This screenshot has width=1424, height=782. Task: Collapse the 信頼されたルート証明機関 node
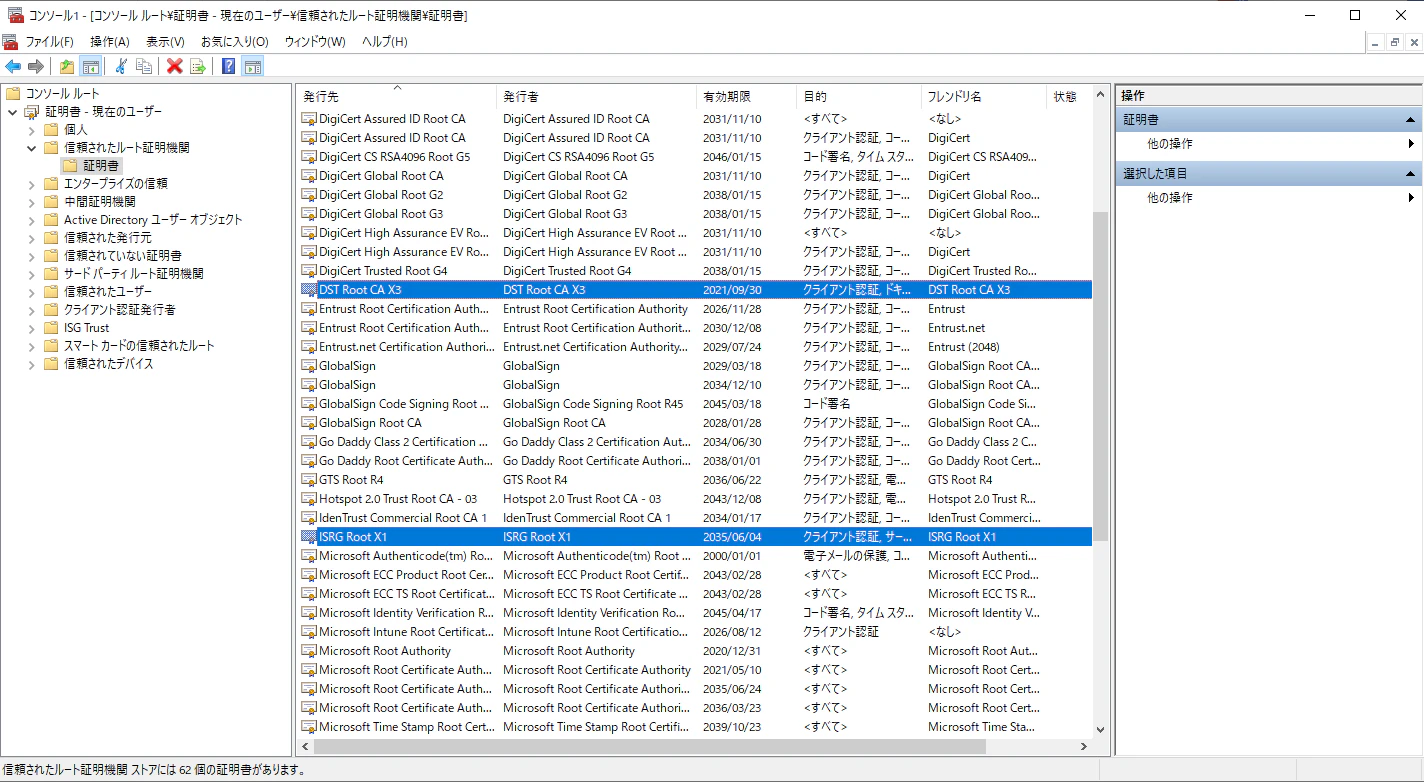coord(31,147)
